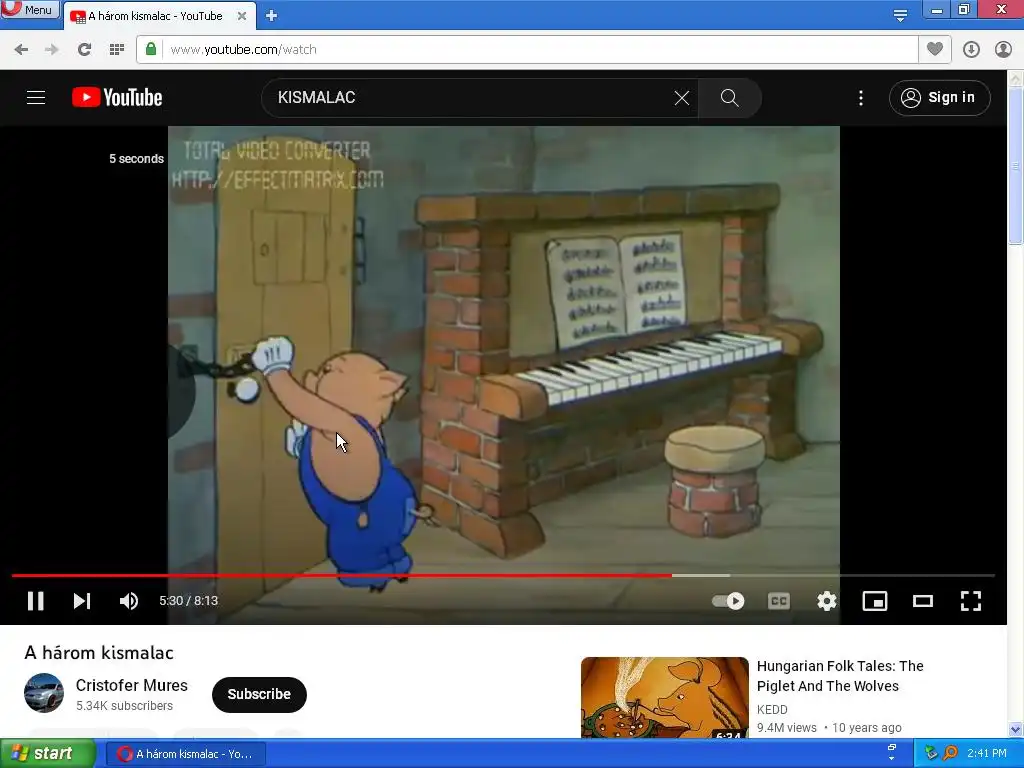This screenshot has width=1024, height=768.
Task: Select Opera taskbar window button
Action: [186, 754]
